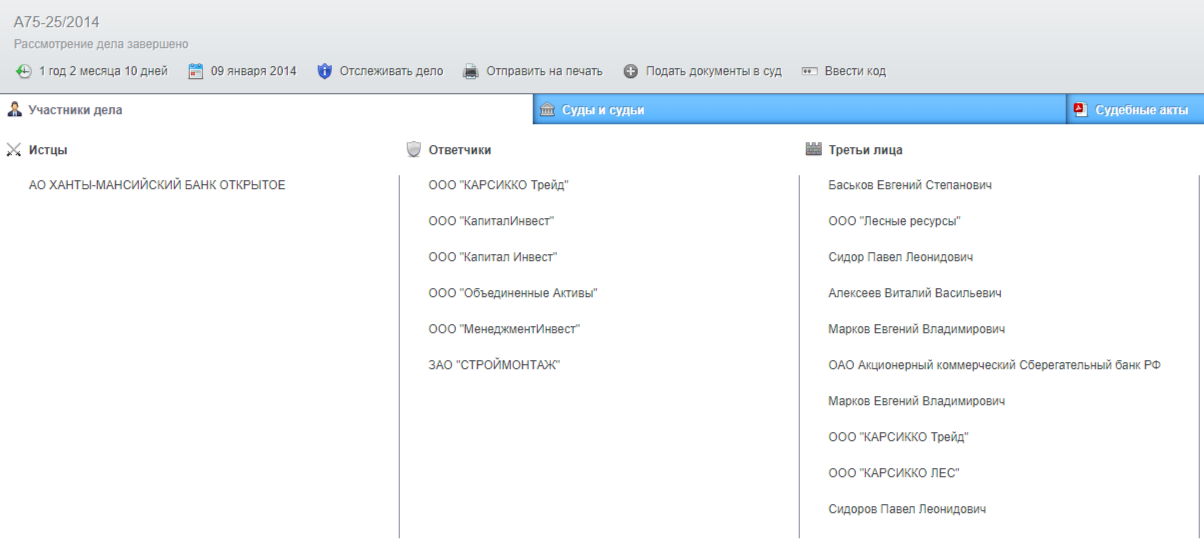Viewport: 1204px width, 548px height.
Task: Select third party ООО "КАРСИККО ЛЕС"
Action: 894,473
